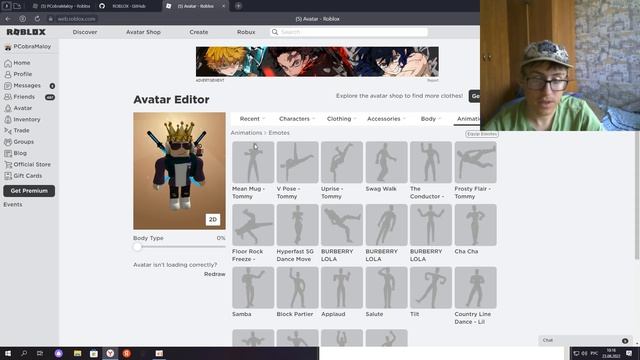
Task: Open Yandex browser in taskbar
Action: pyautogui.click(x=110, y=353)
